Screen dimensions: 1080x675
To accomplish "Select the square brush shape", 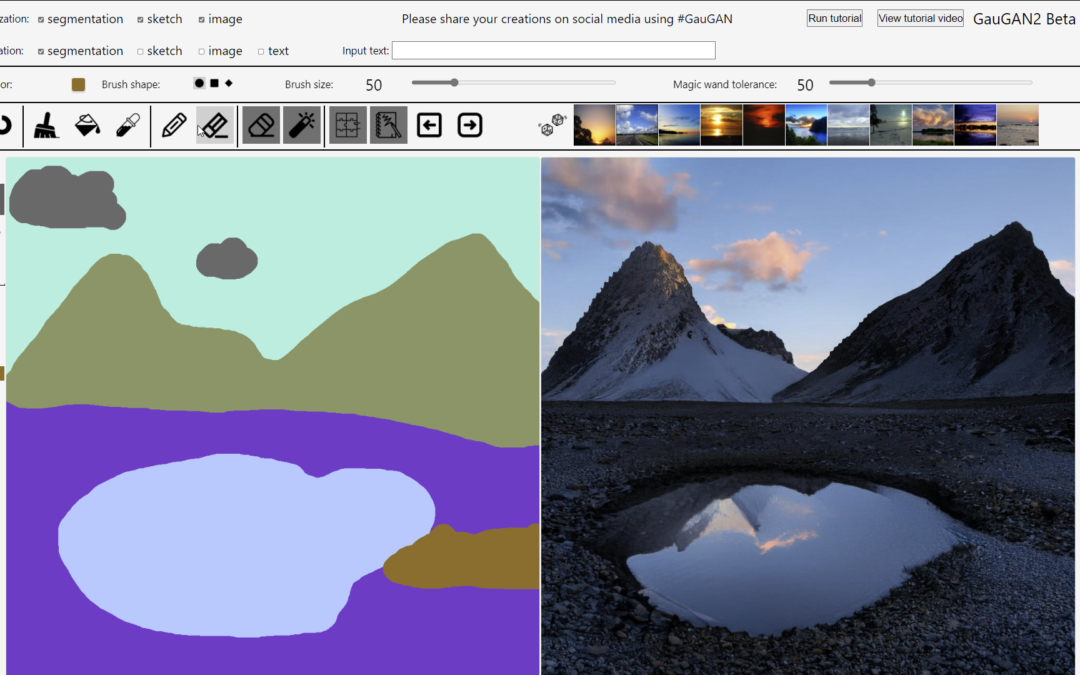I will (x=212, y=84).
